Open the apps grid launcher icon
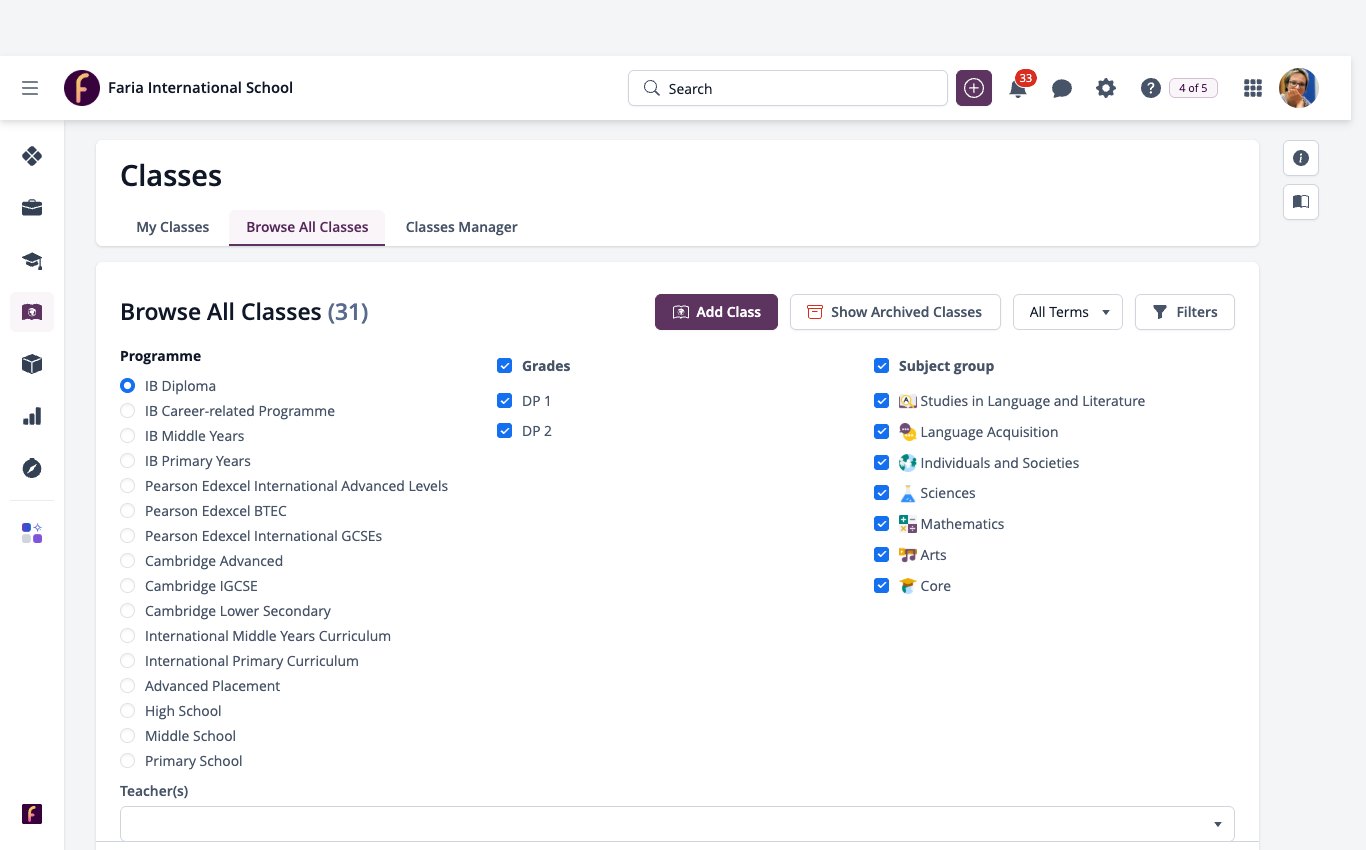This screenshot has width=1366, height=850. 1252,88
